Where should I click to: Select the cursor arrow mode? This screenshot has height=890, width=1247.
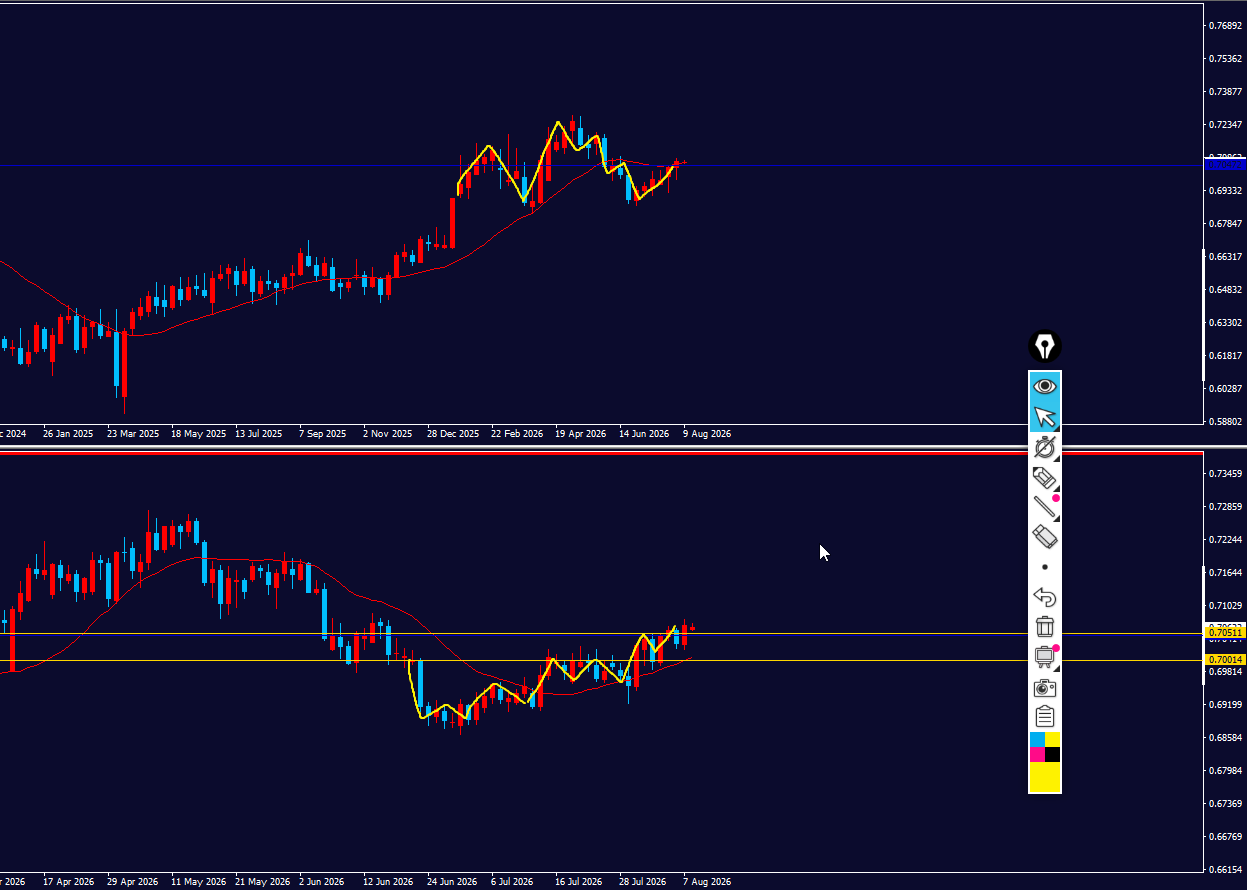point(1045,417)
